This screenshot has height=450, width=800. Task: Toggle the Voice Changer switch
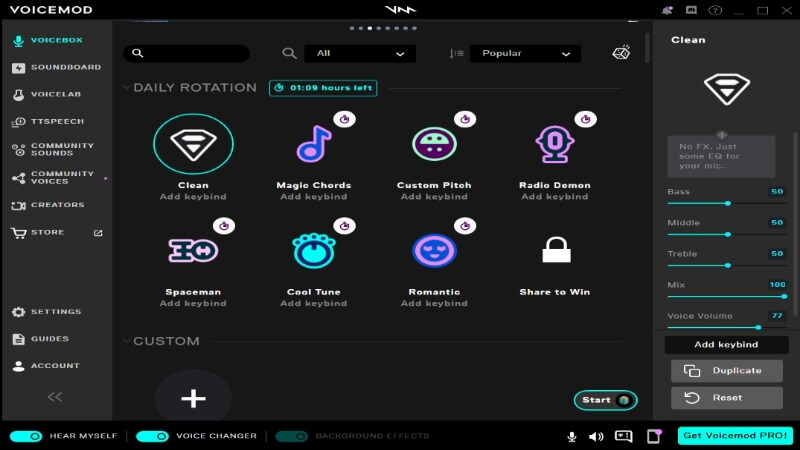click(152, 436)
